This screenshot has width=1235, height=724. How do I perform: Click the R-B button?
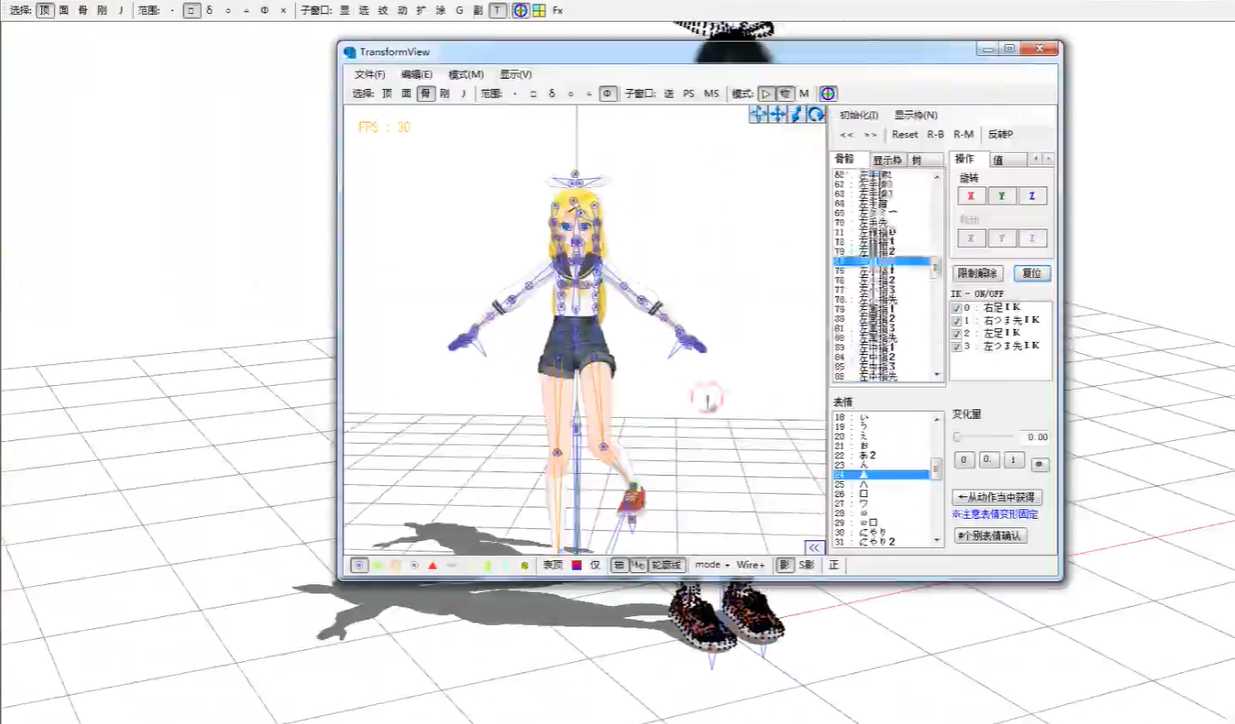tap(935, 135)
